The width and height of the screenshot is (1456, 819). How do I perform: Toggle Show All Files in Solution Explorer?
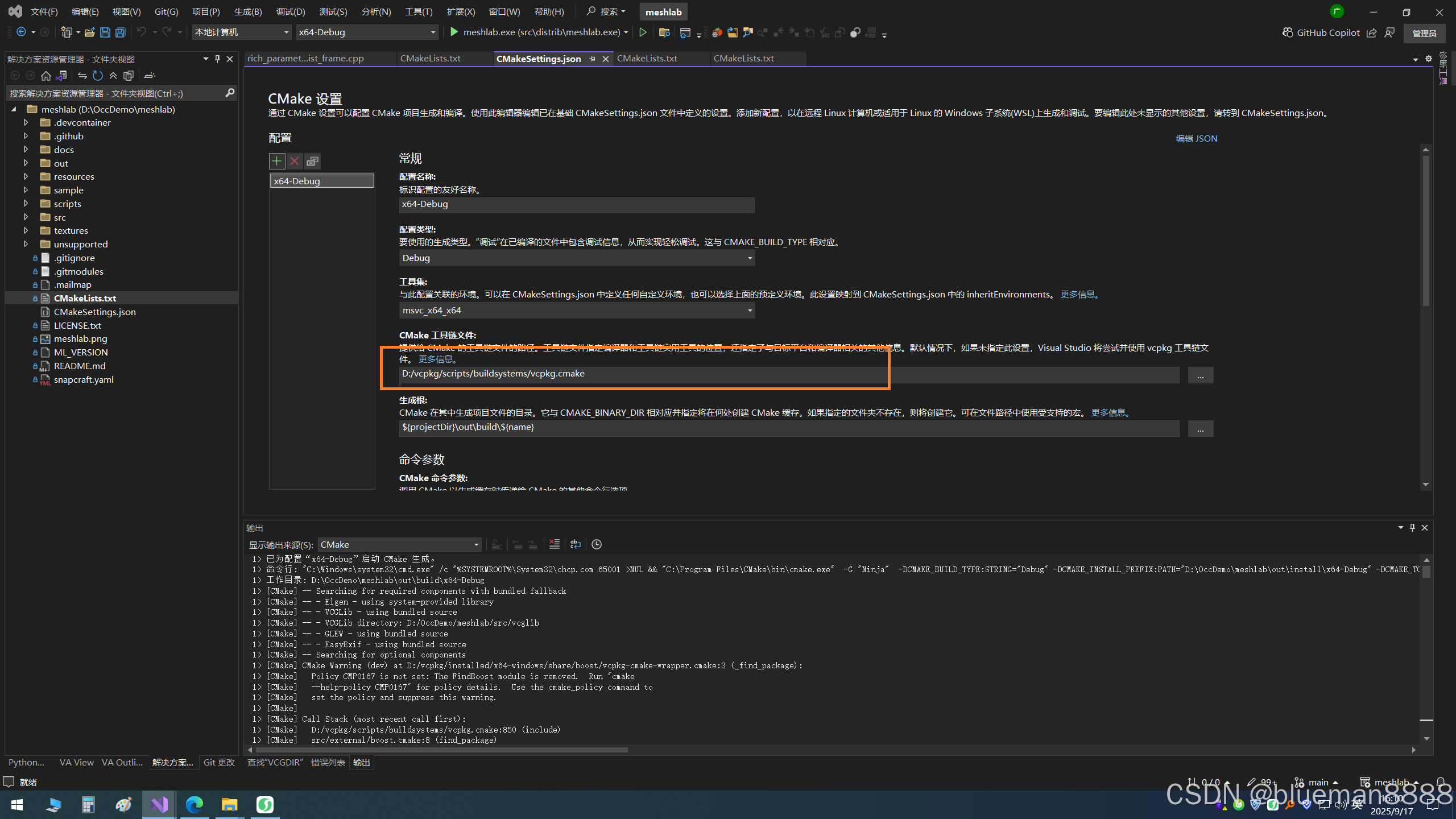click(x=129, y=76)
